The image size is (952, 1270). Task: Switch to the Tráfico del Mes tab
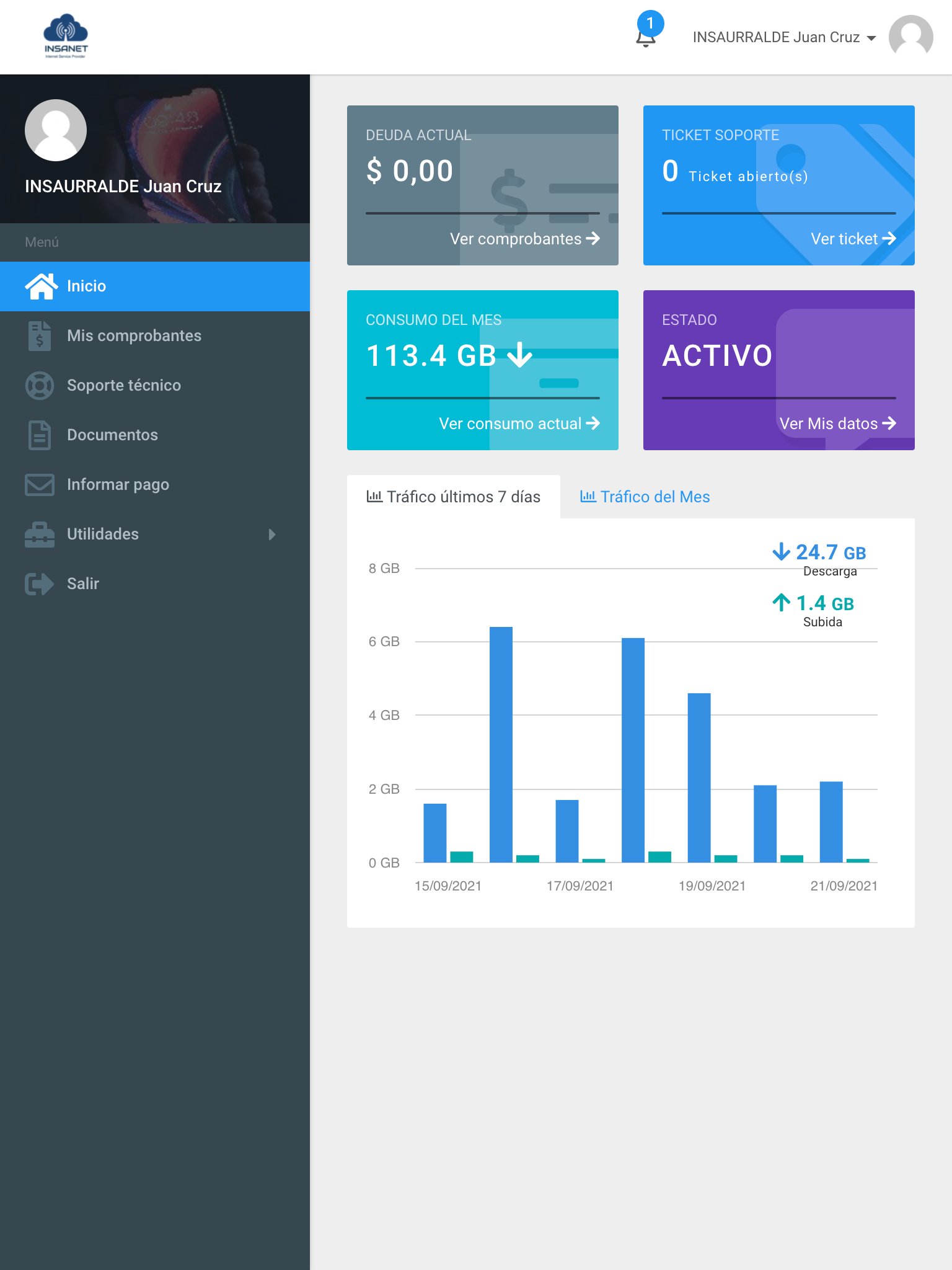[x=645, y=497]
